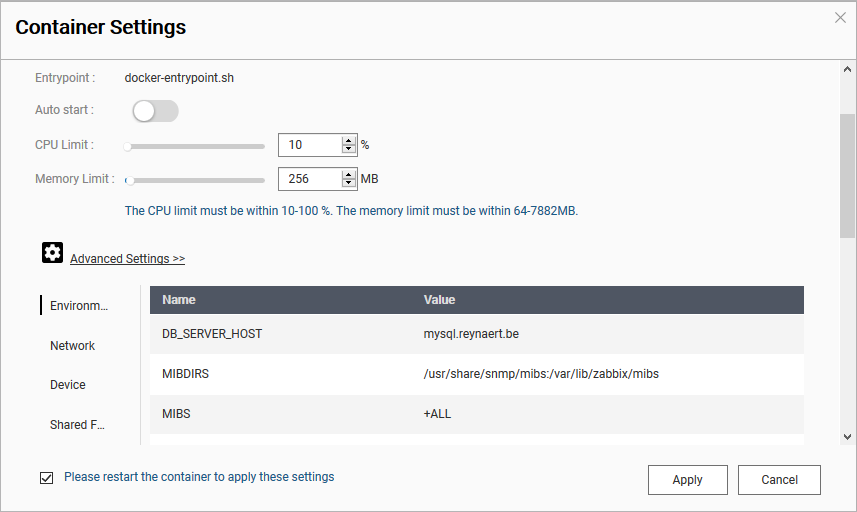
Task: Increase CPU Limit with up arrow
Action: click(x=349, y=140)
